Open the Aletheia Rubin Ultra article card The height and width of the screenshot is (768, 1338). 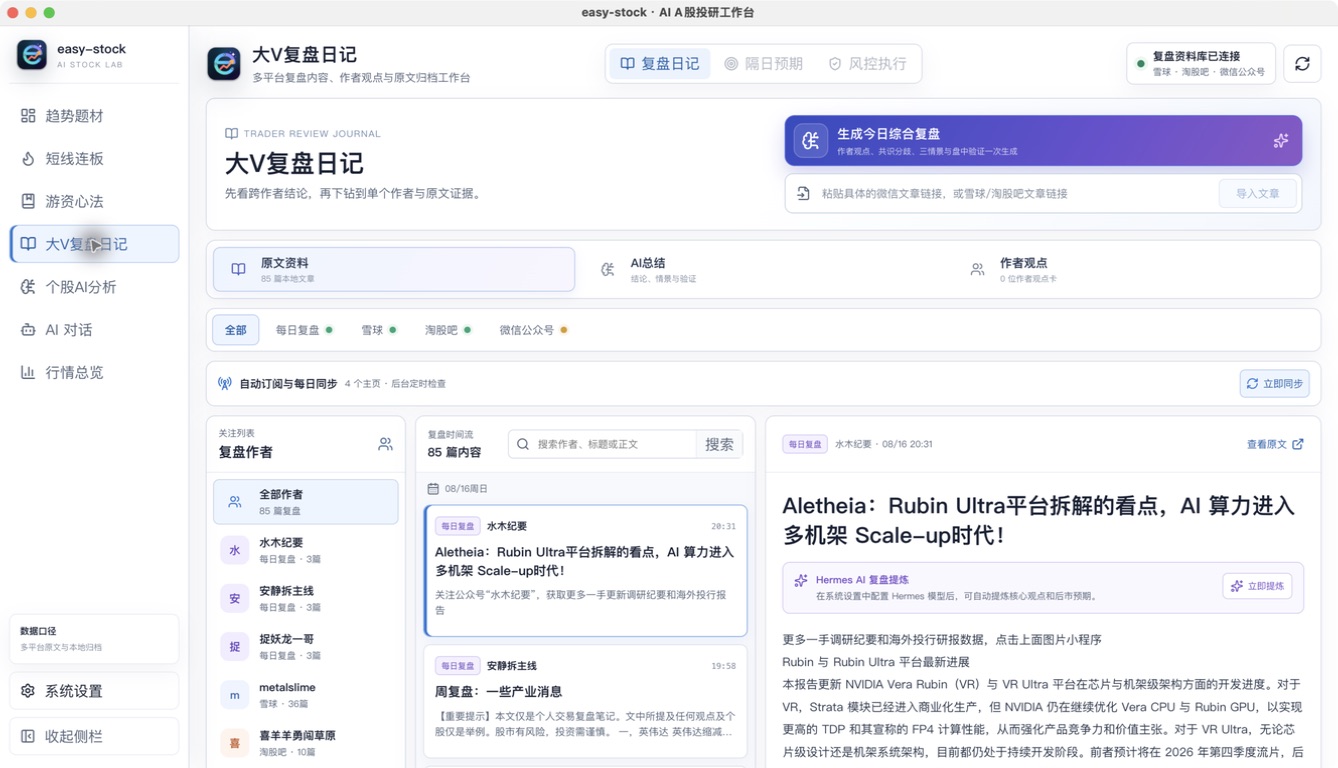[586, 570]
